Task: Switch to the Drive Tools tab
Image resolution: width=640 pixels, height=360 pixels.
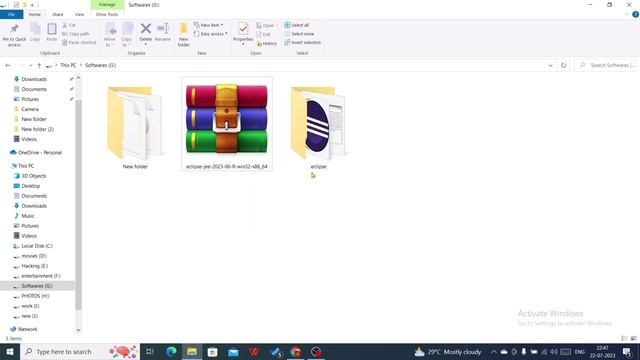Action: 107,15
